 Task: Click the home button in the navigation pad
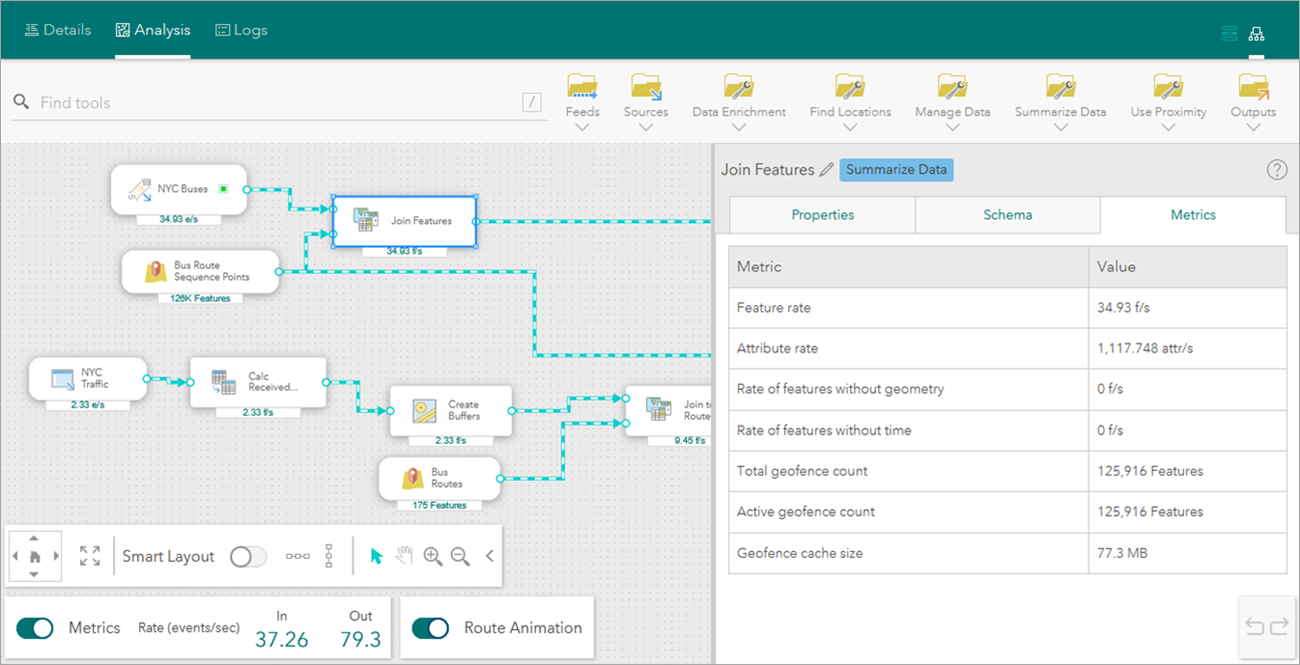point(35,556)
